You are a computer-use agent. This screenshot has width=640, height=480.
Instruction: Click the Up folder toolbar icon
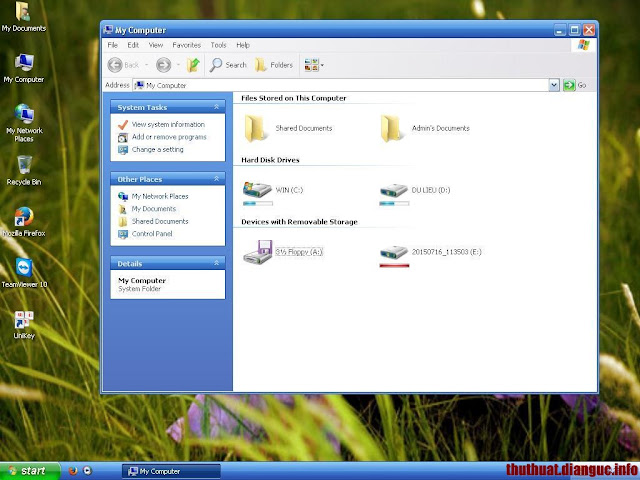pos(193,65)
